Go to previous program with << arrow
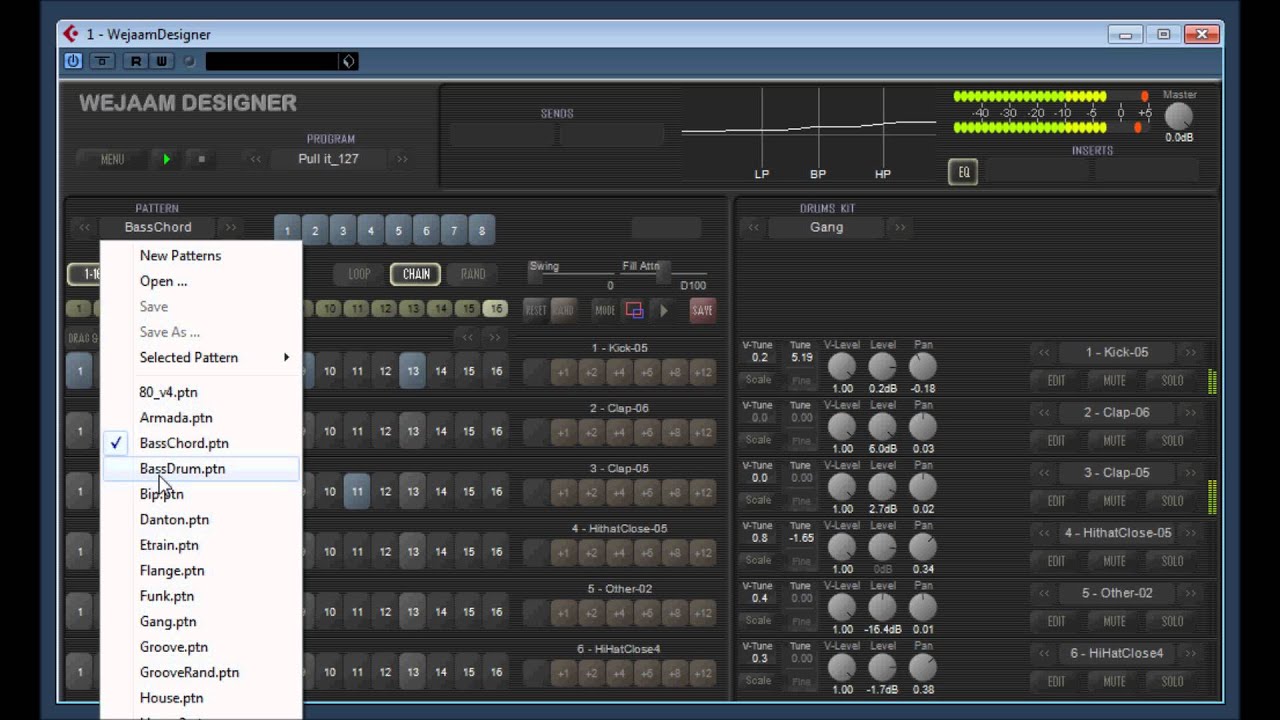The width and height of the screenshot is (1280, 720). pyautogui.click(x=256, y=159)
